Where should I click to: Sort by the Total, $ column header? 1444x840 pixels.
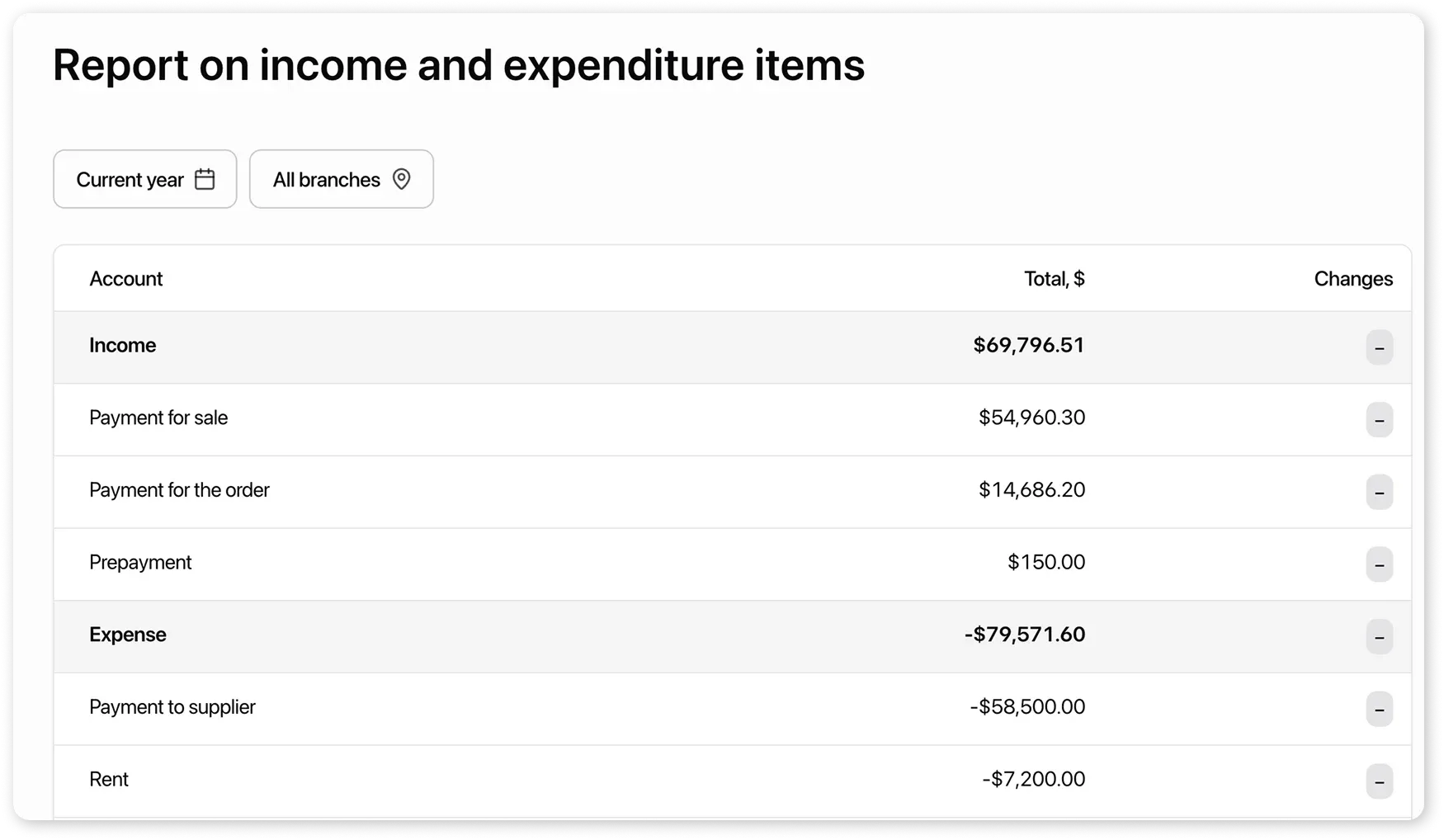[x=1054, y=278]
